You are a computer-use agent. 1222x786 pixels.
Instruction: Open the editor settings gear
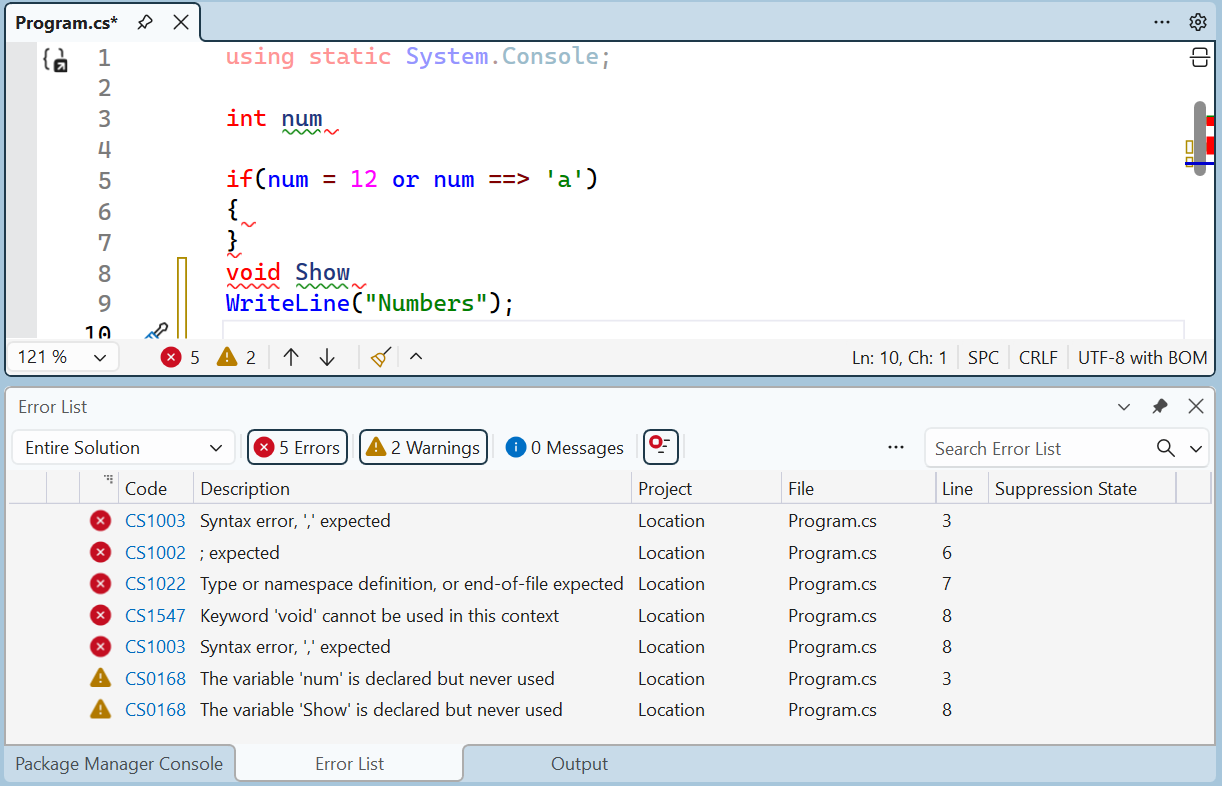coord(1197,22)
